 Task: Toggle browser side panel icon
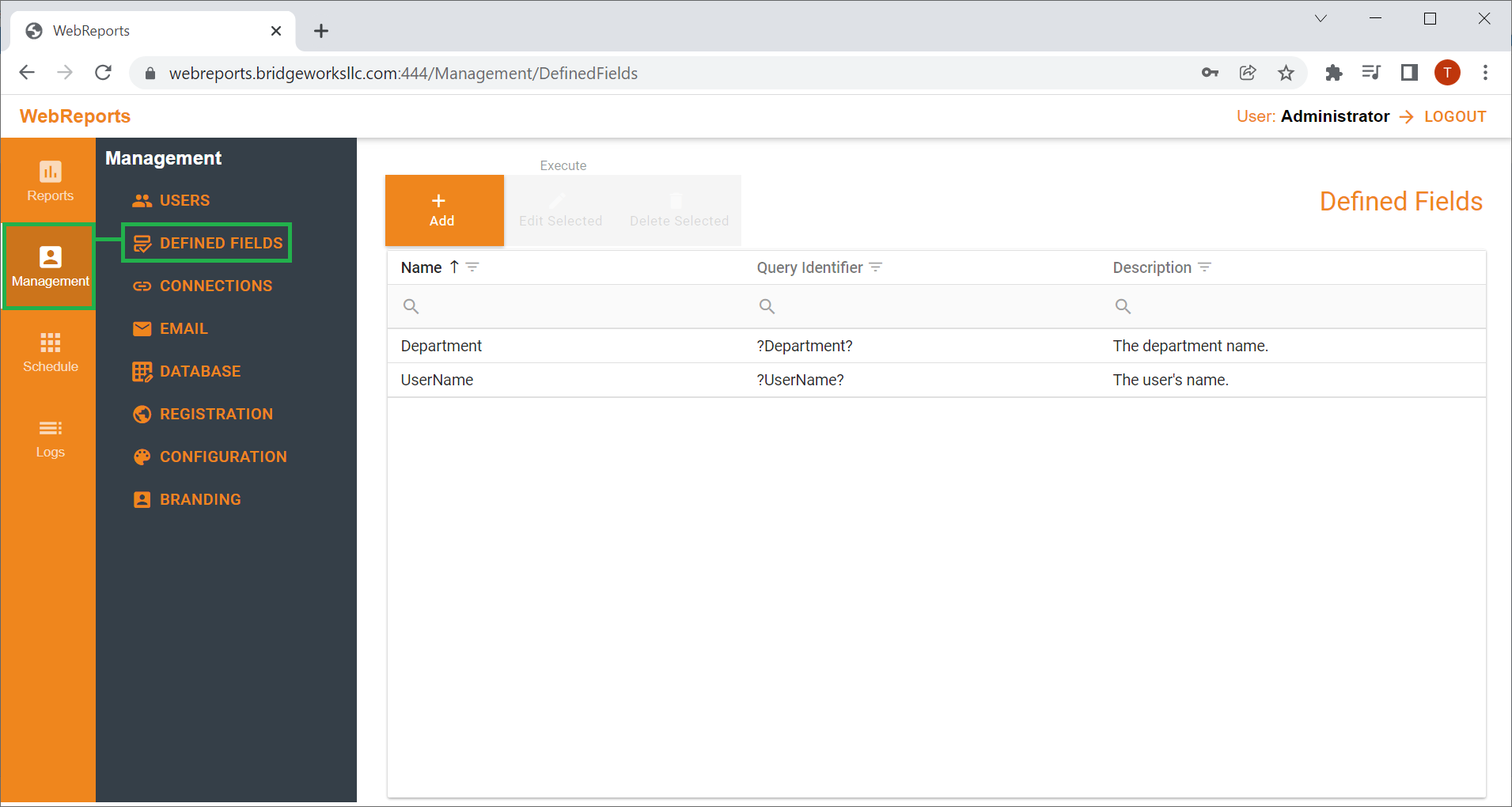click(x=1409, y=73)
